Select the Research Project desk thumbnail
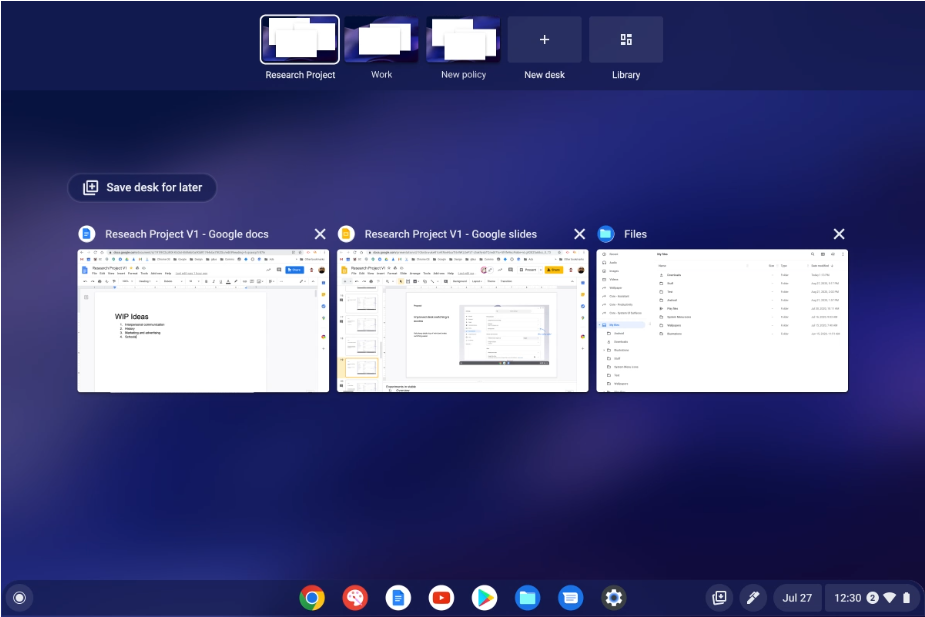 point(300,40)
